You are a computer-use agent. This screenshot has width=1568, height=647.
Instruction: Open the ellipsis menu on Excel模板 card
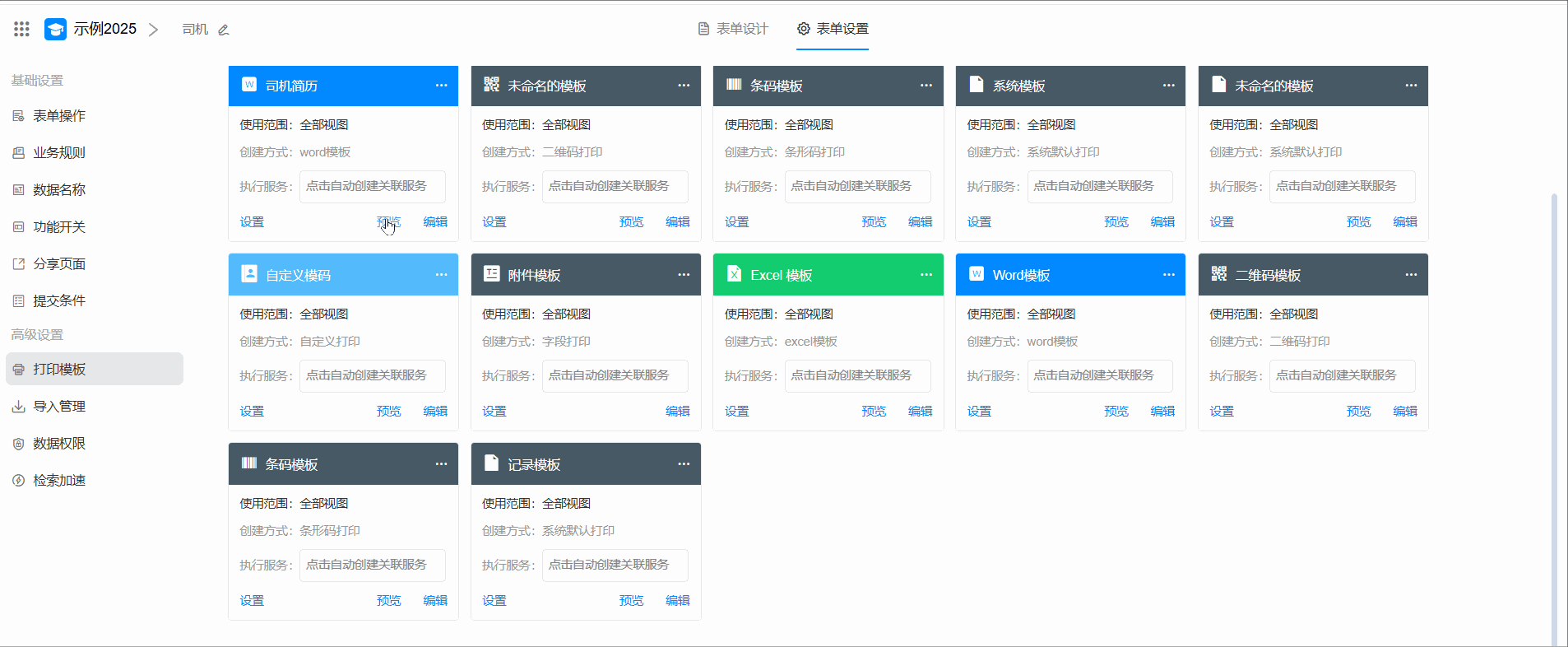[925, 275]
